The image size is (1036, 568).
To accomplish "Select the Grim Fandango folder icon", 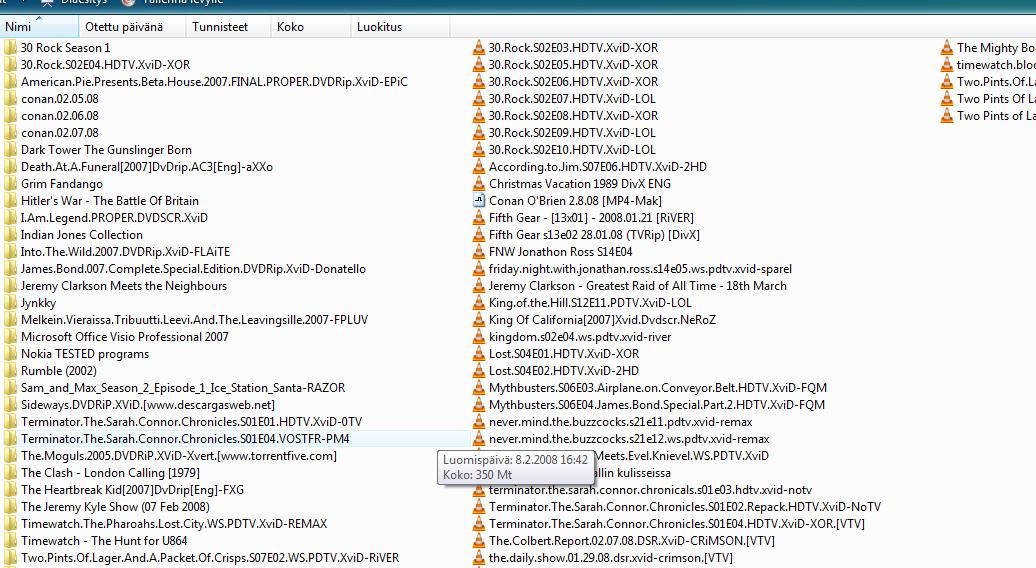I will (10, 184).
